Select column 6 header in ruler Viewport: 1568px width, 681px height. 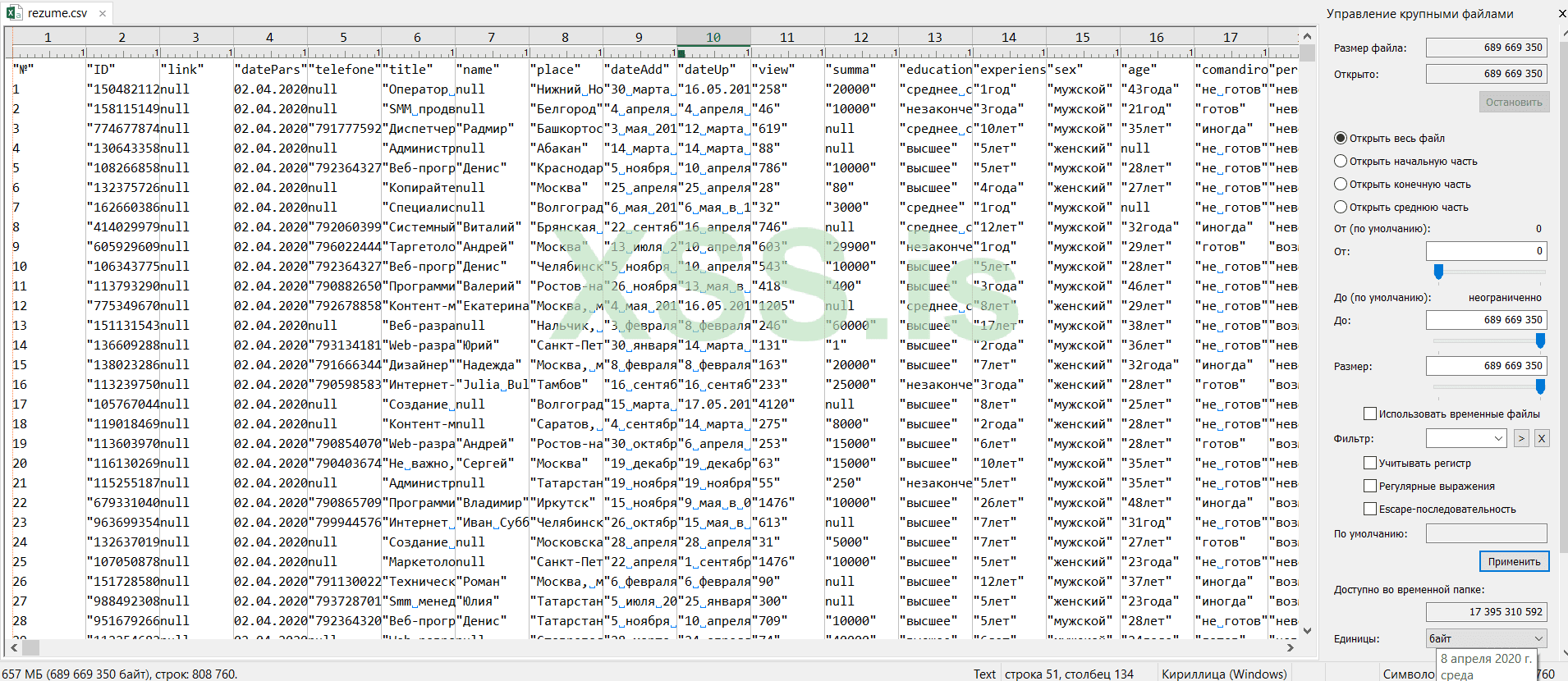(x=417, y=37)
